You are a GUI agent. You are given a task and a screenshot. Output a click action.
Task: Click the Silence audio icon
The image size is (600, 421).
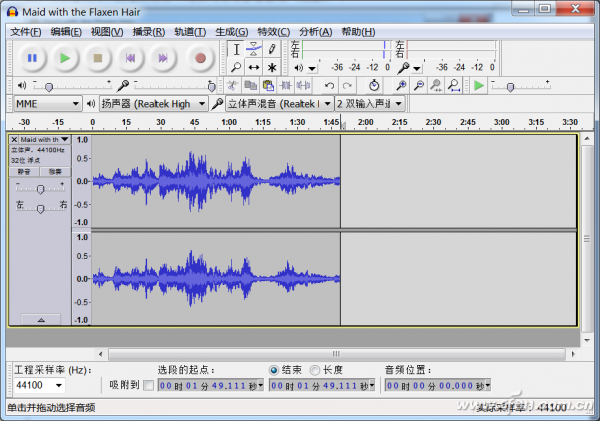(x=303, y=85)
